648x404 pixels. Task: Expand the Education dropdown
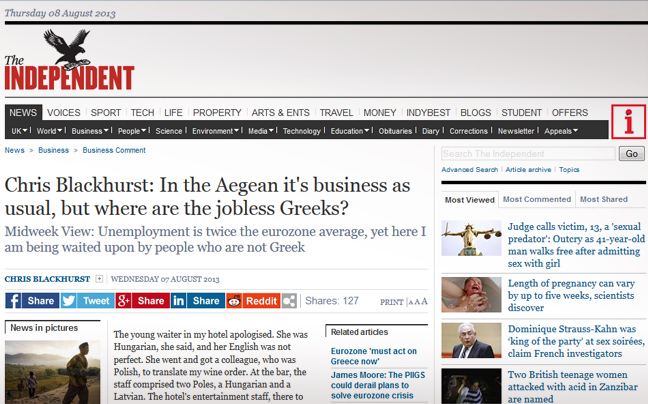pos(350,131)
